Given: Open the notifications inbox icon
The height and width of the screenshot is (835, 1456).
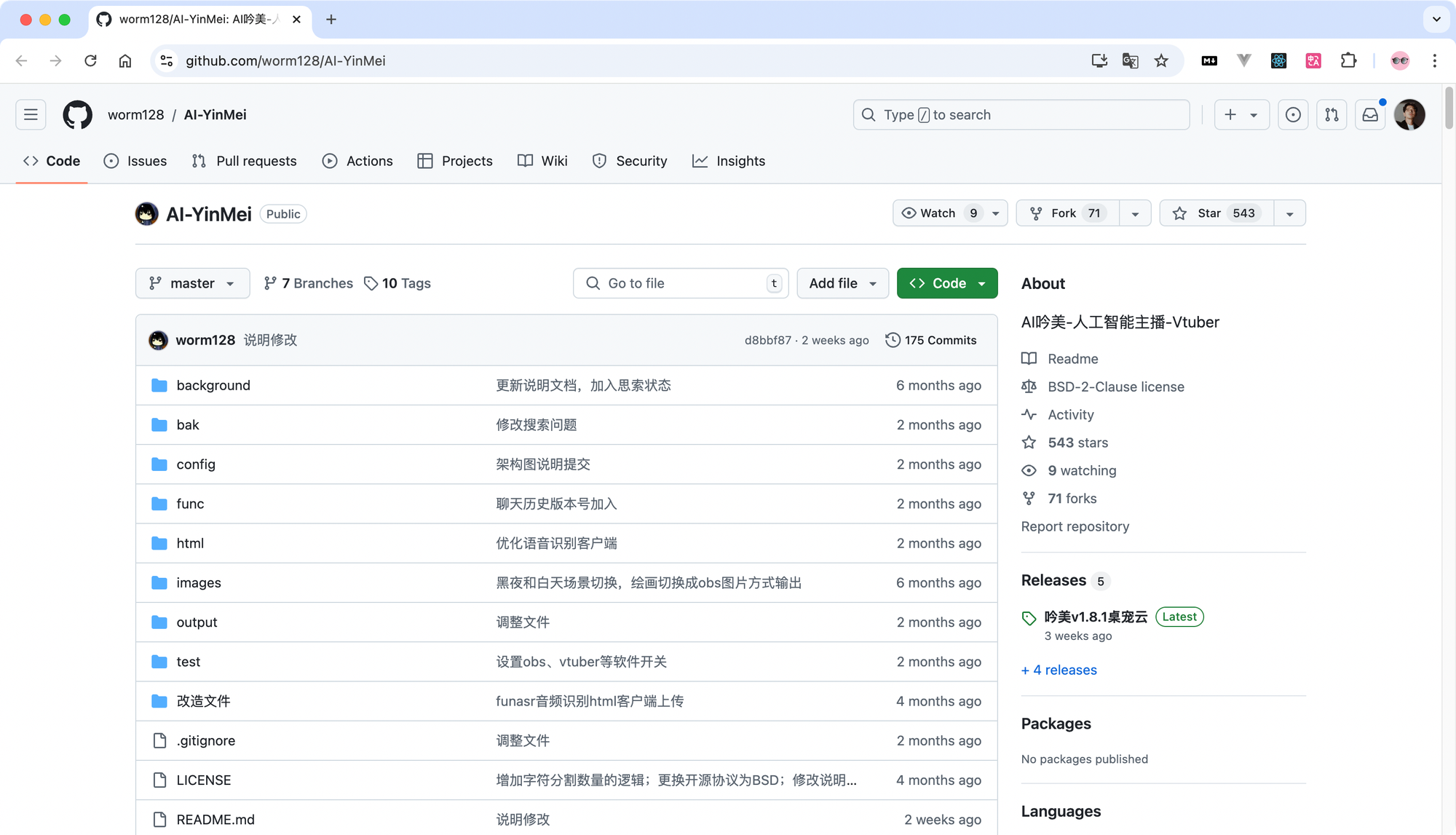Looking at the screenshot, I should 1370,115.
